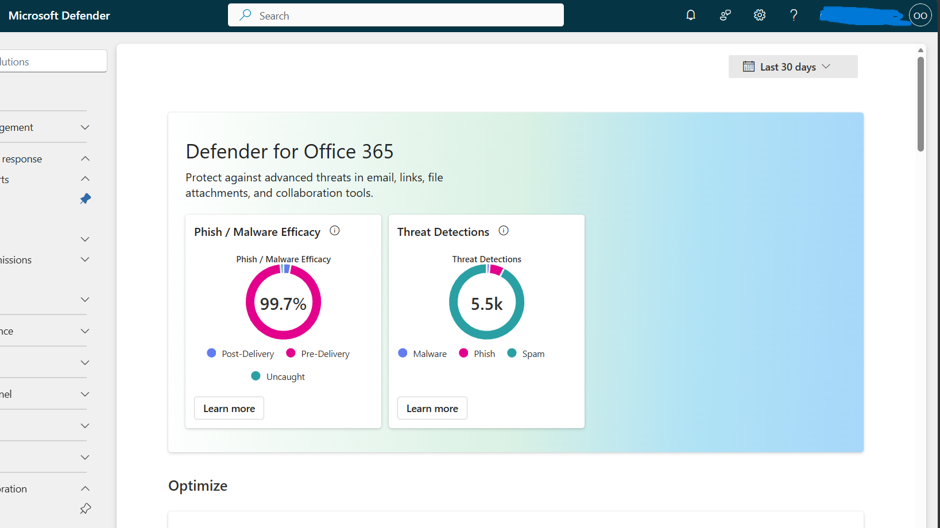This screenshot has width=940, height=528.
Task: Open the settings gear icon
Action: (760, 15)
